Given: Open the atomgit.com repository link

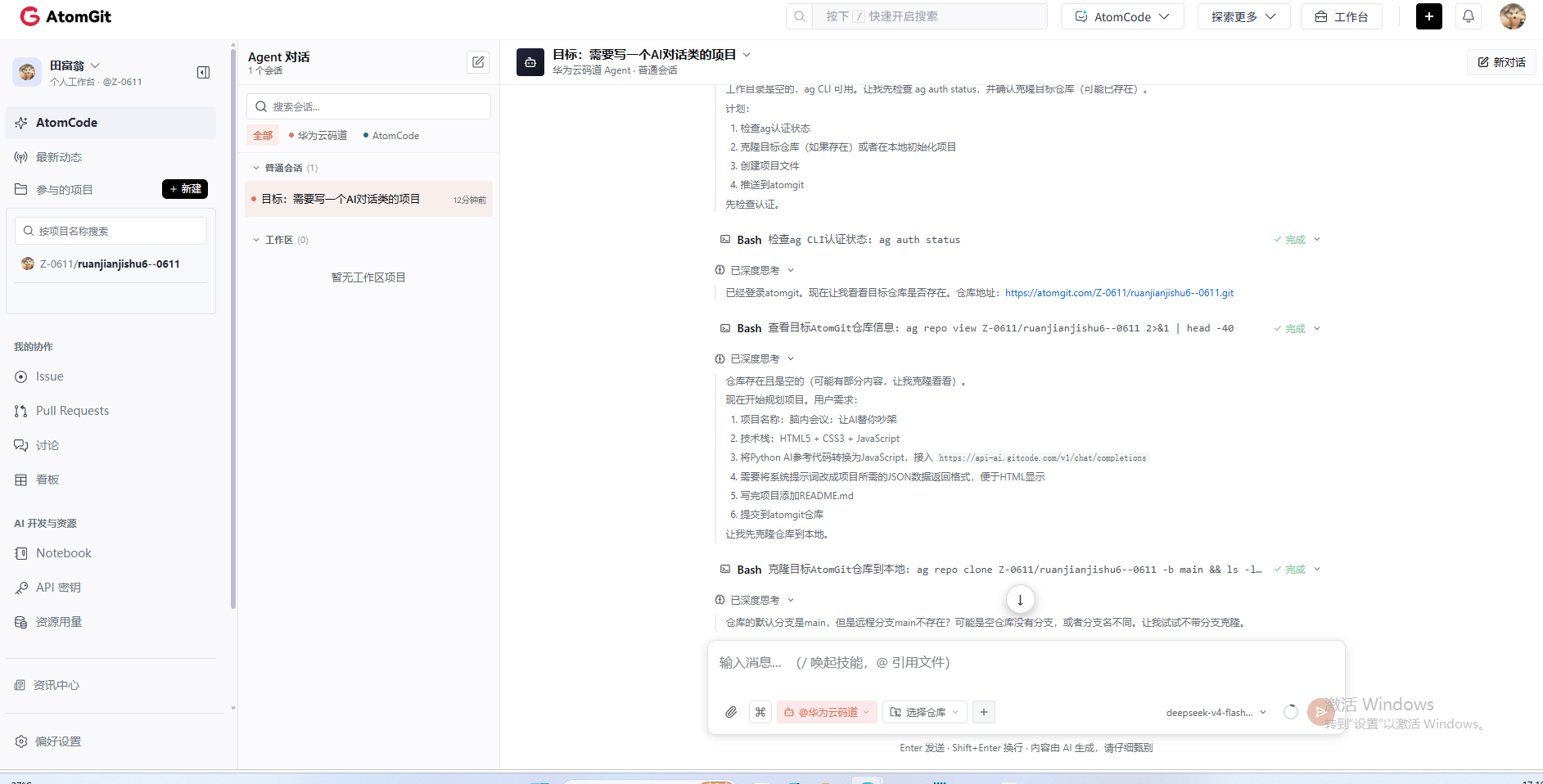Looking at the screenshot, I should 1119,293.
